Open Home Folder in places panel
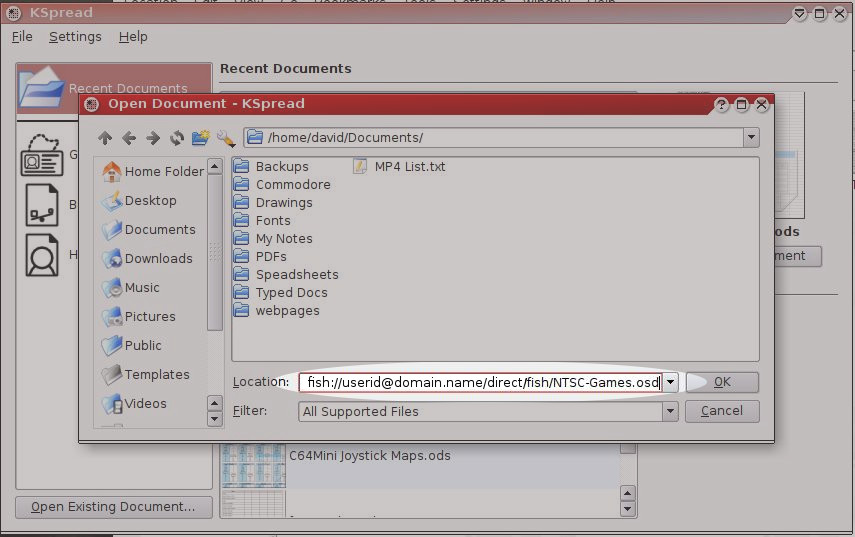The width and height of the screenshot is (855, 537). pos(153,171)
